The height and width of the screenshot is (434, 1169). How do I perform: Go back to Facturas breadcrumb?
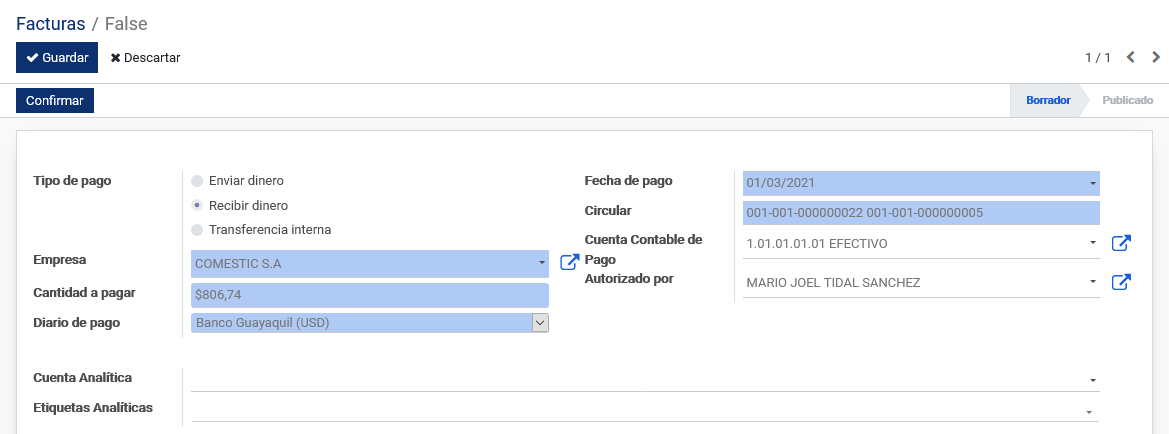click(51, 23)
